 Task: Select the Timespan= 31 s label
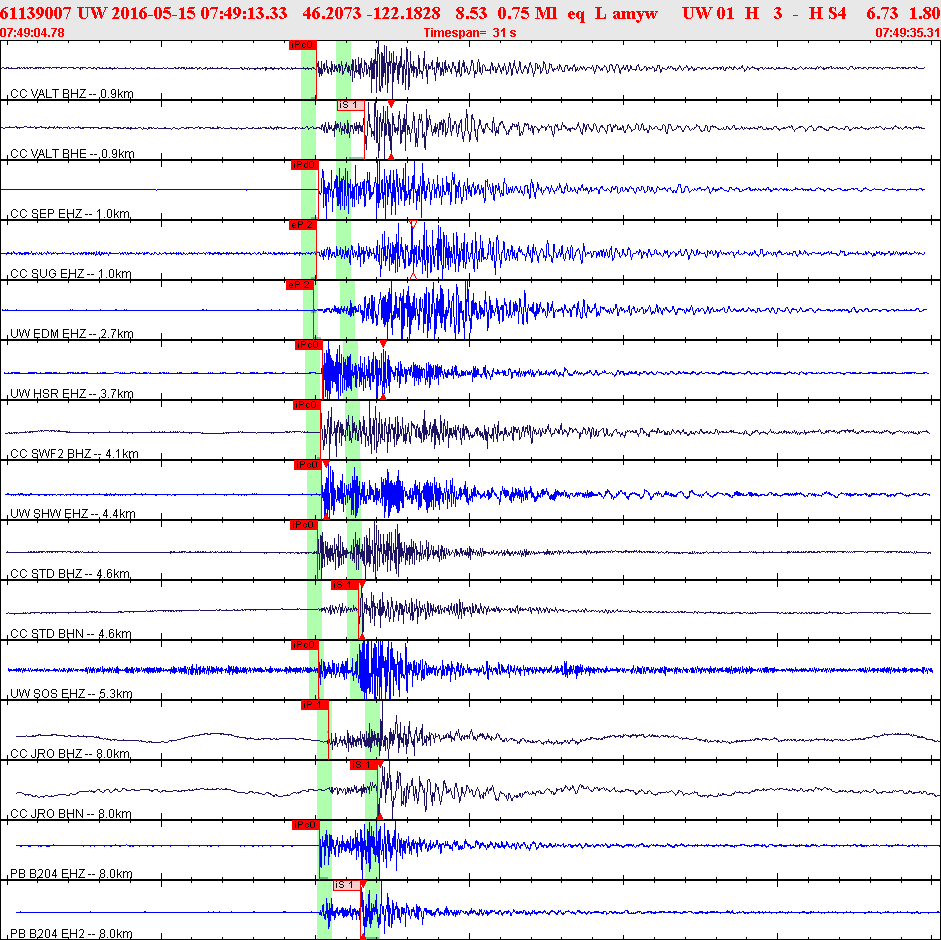[470, 33]
